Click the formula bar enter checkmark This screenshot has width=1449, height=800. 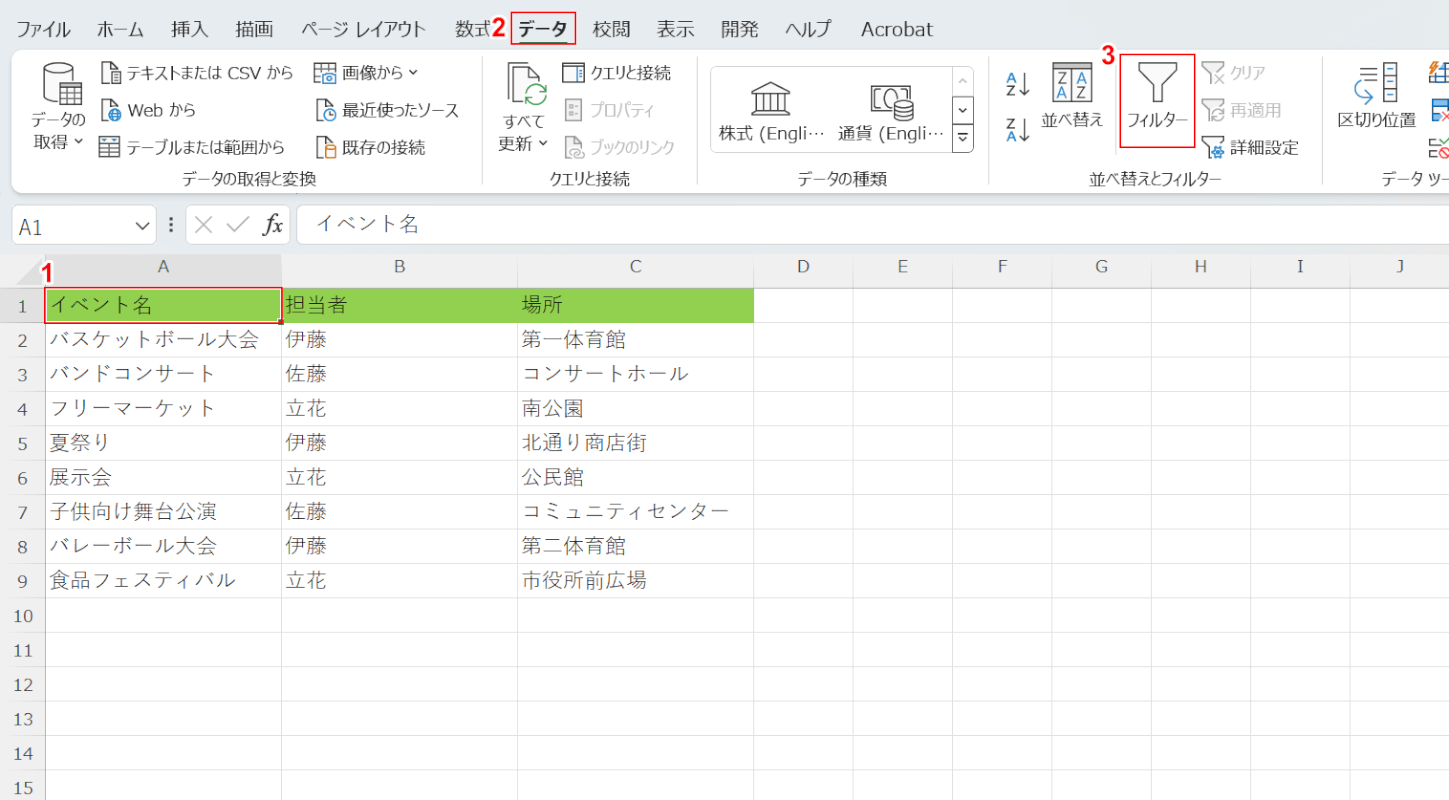point(238,225)
